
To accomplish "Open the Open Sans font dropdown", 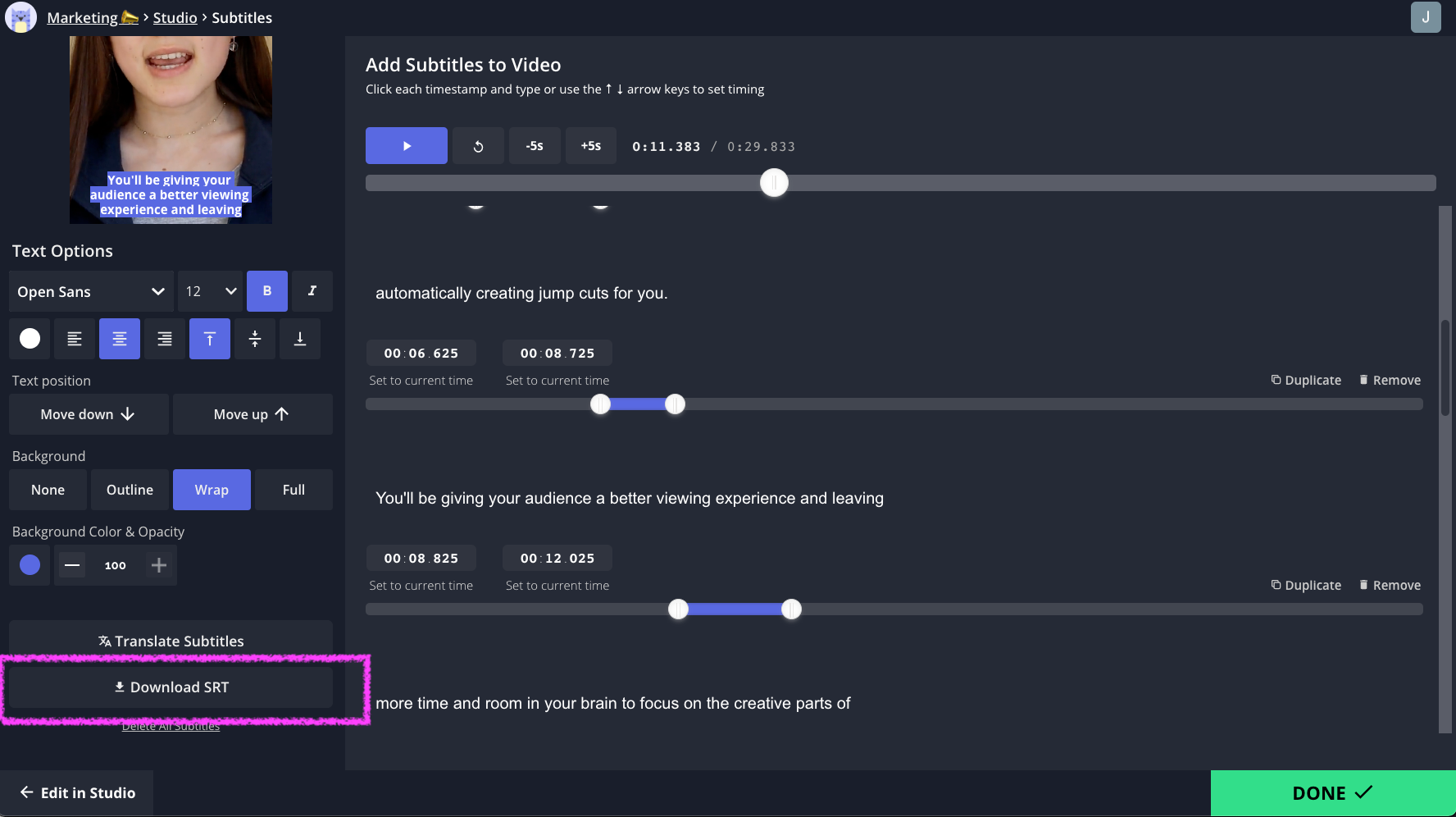I will [91, 291].
